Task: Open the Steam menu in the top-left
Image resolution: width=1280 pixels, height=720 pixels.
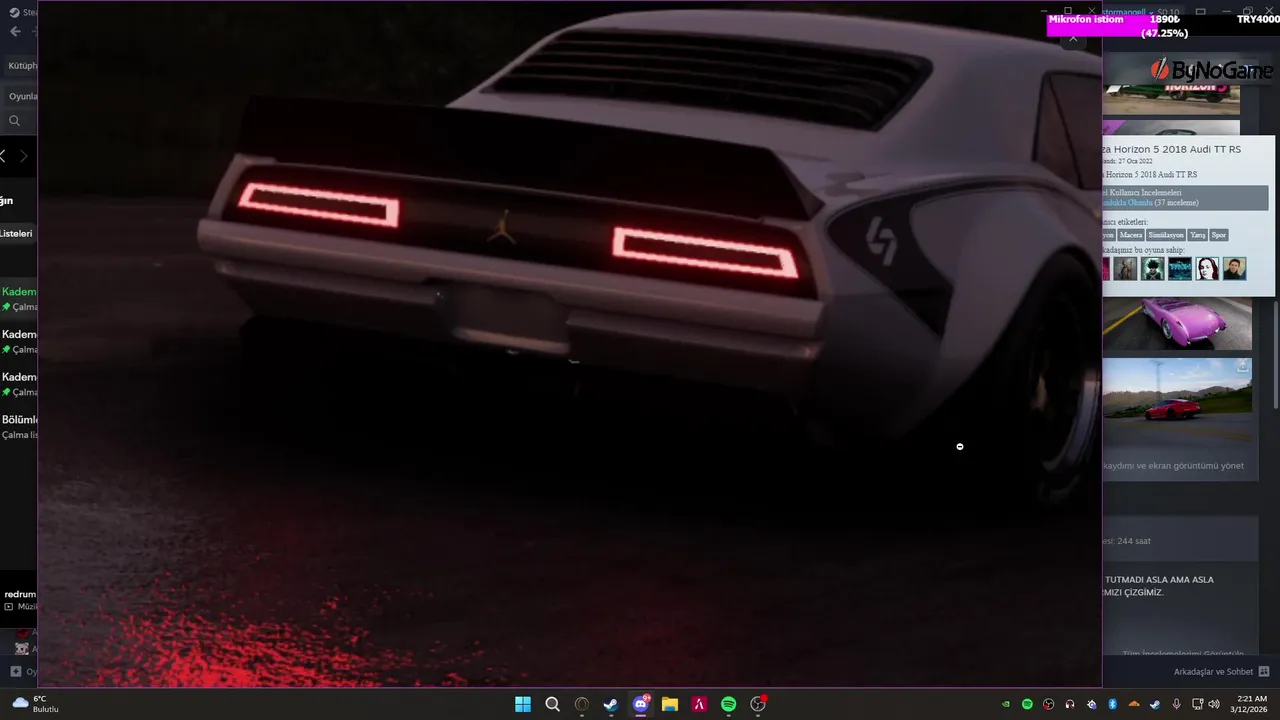Action: click(22, 12)
